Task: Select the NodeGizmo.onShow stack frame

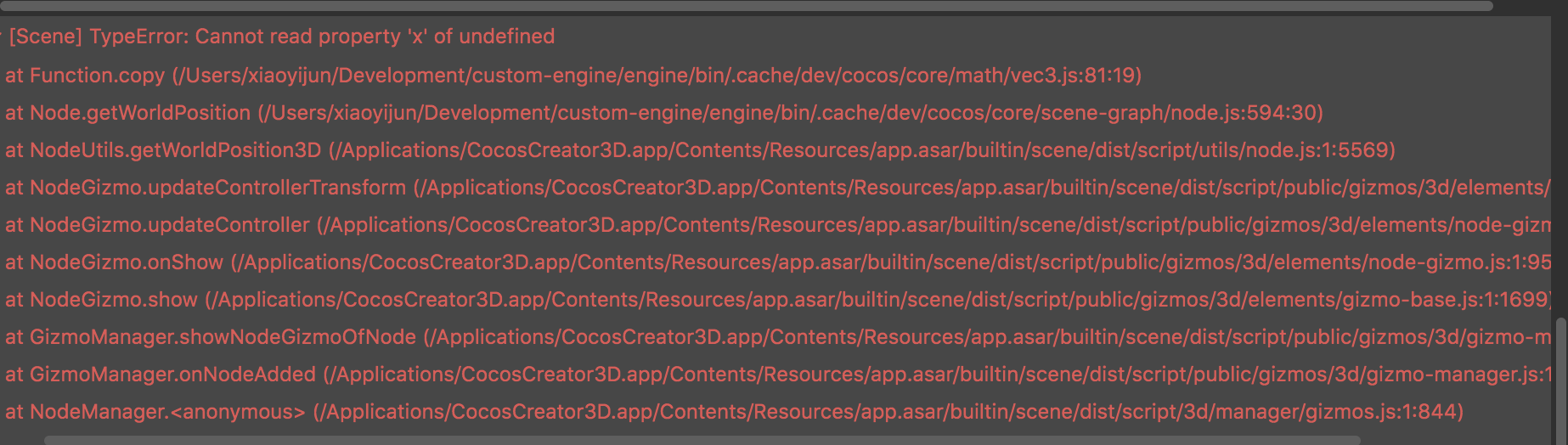Action: click(x=127, y=262)
